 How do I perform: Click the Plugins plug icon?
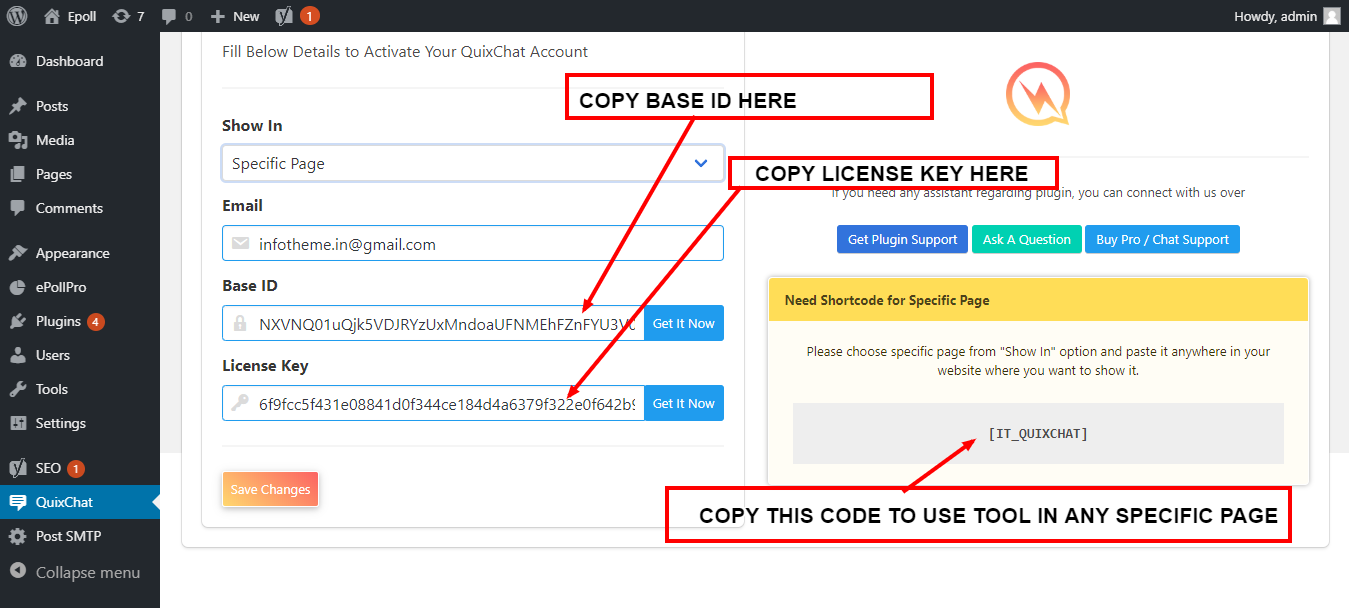coord(17,321)
